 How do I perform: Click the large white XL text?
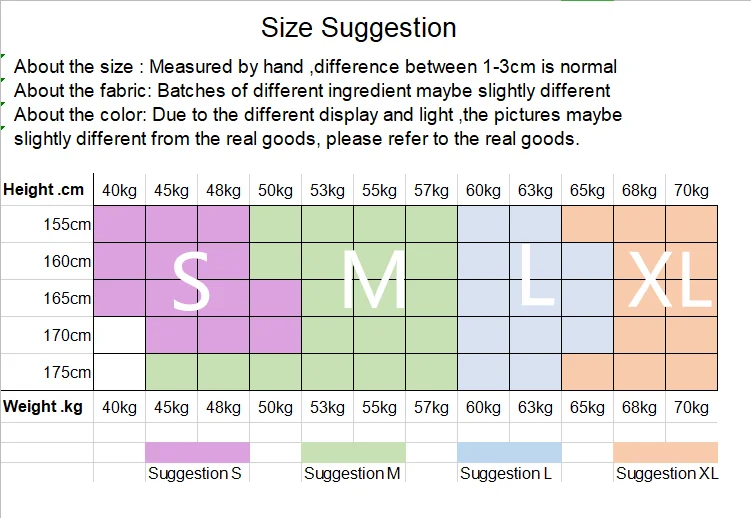tap(670, 281)
